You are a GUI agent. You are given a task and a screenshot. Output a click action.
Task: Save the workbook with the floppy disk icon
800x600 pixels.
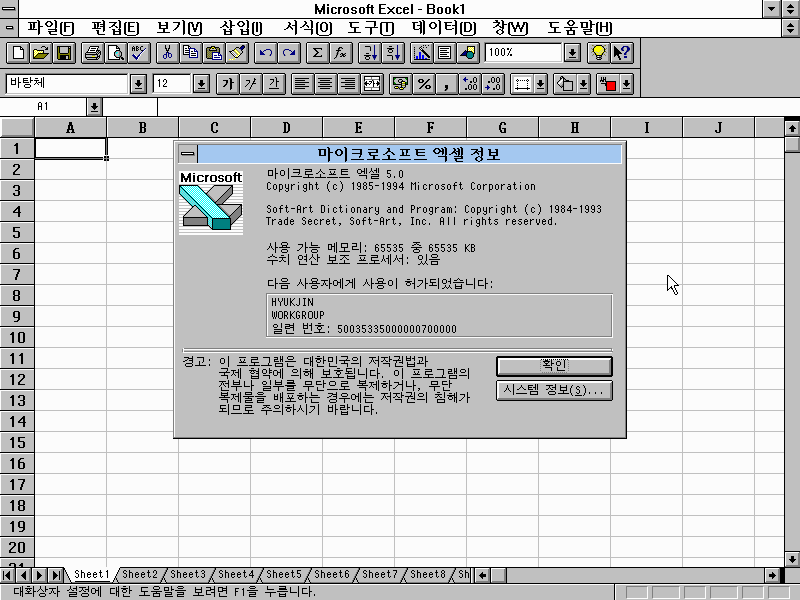(64, 53)
